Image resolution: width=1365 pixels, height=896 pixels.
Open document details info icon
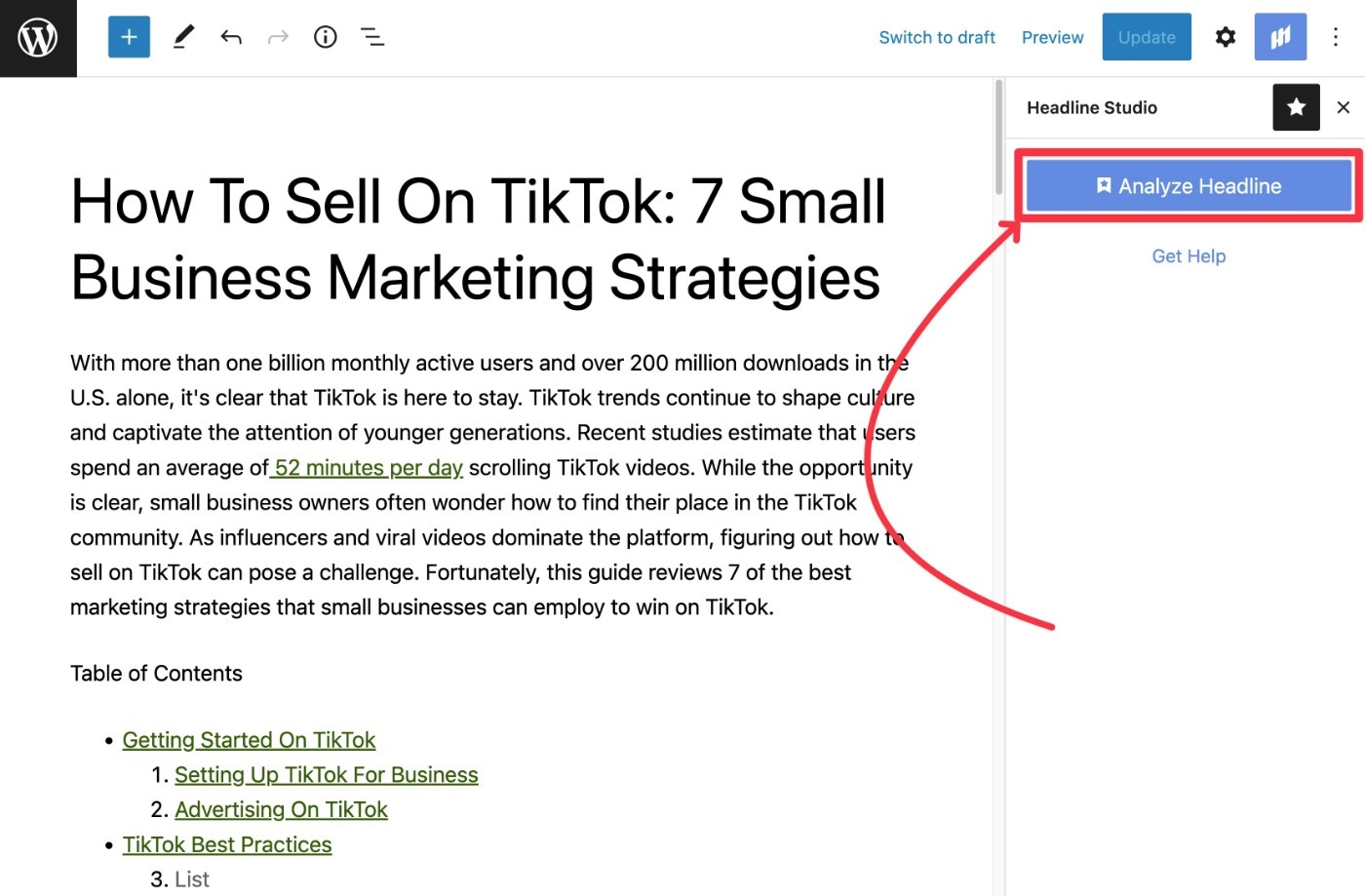[x=326, y=37]
